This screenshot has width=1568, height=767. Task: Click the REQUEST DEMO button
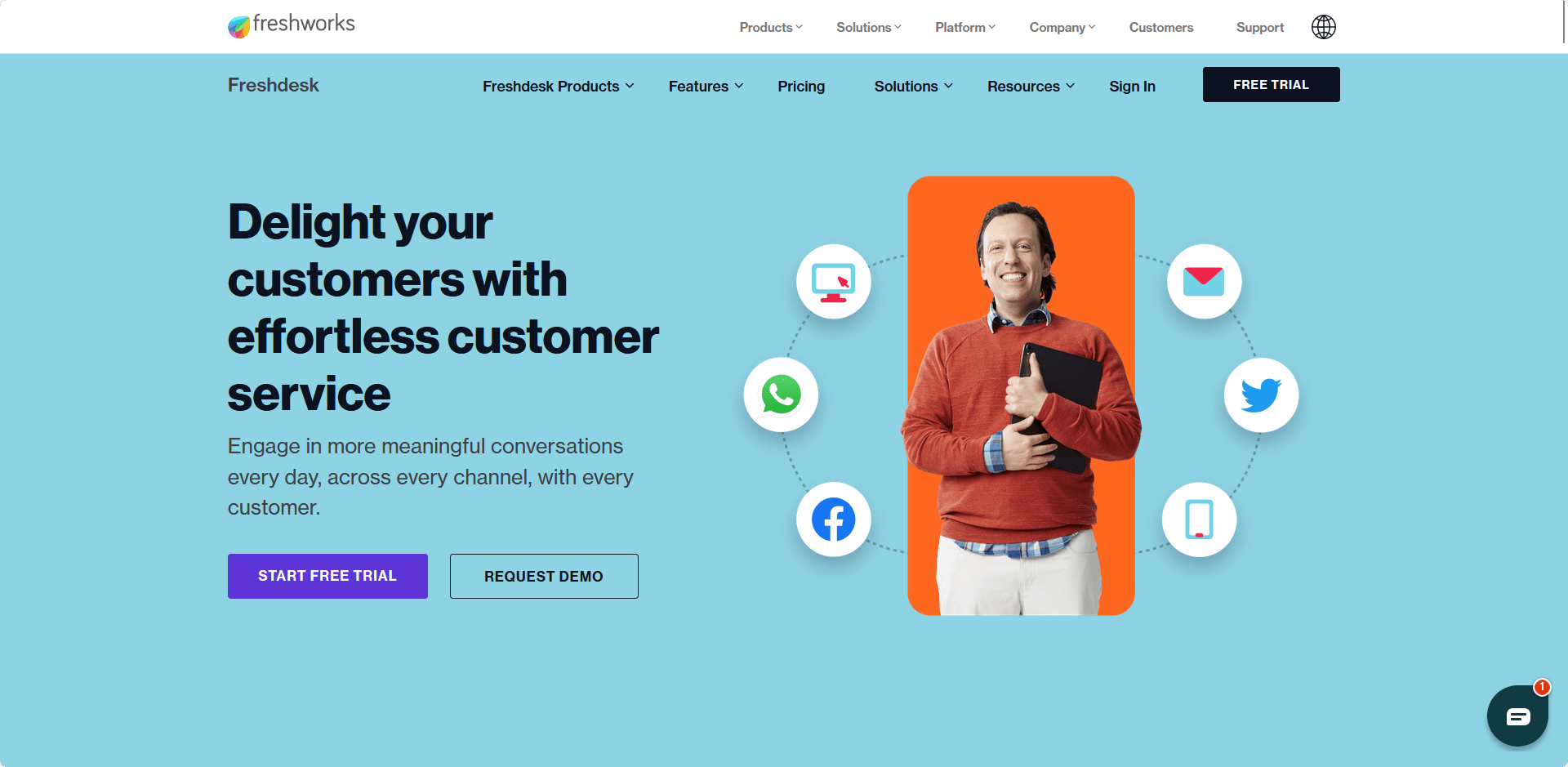tap(544, 576)
